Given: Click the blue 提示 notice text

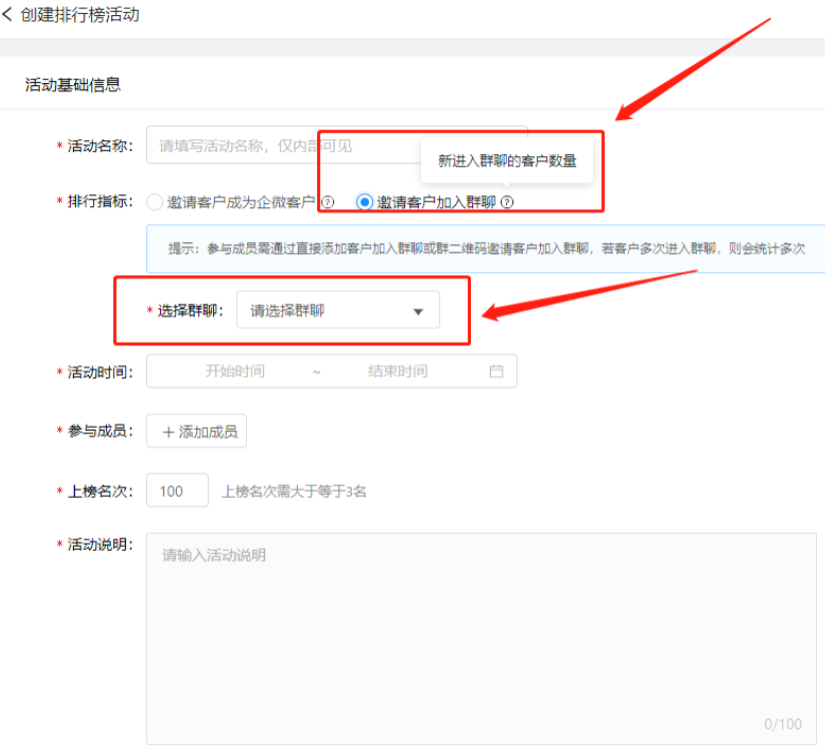Looking at the screenshot, I should (486, 248).
